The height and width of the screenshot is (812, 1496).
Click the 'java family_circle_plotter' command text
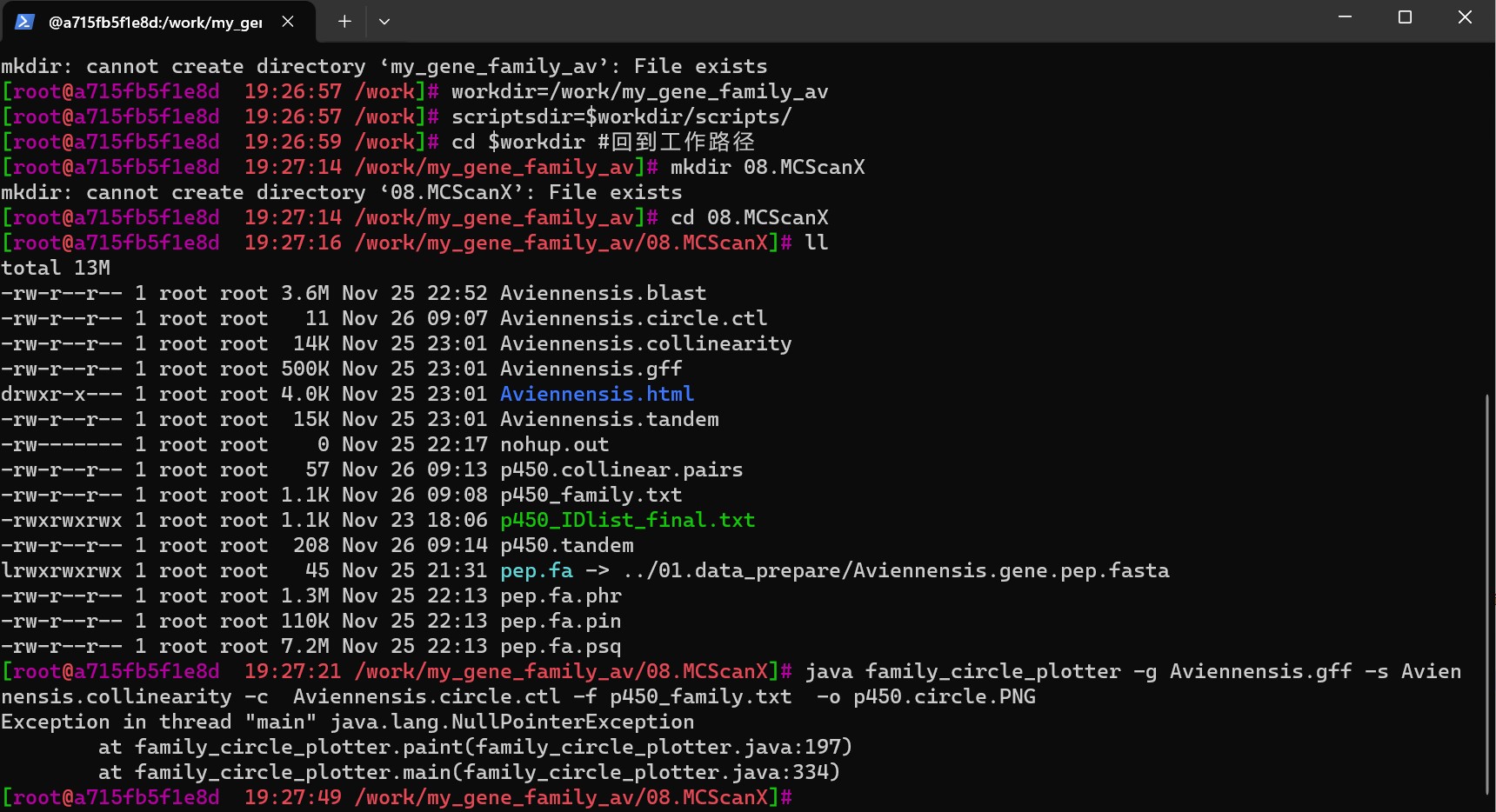tap(962, 671)
